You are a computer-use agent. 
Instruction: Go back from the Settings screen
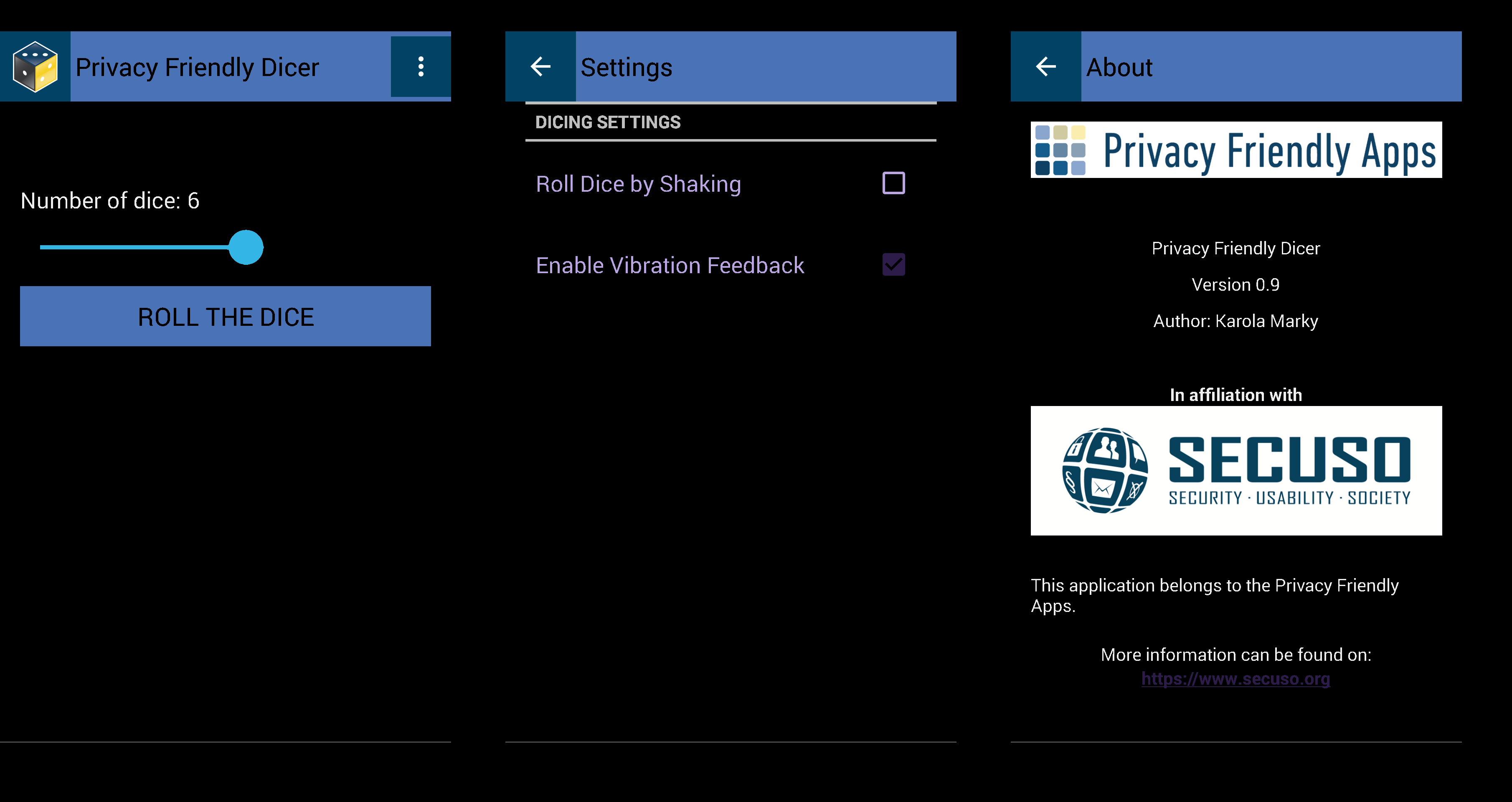pyautogui.click(x=540, y=66)
